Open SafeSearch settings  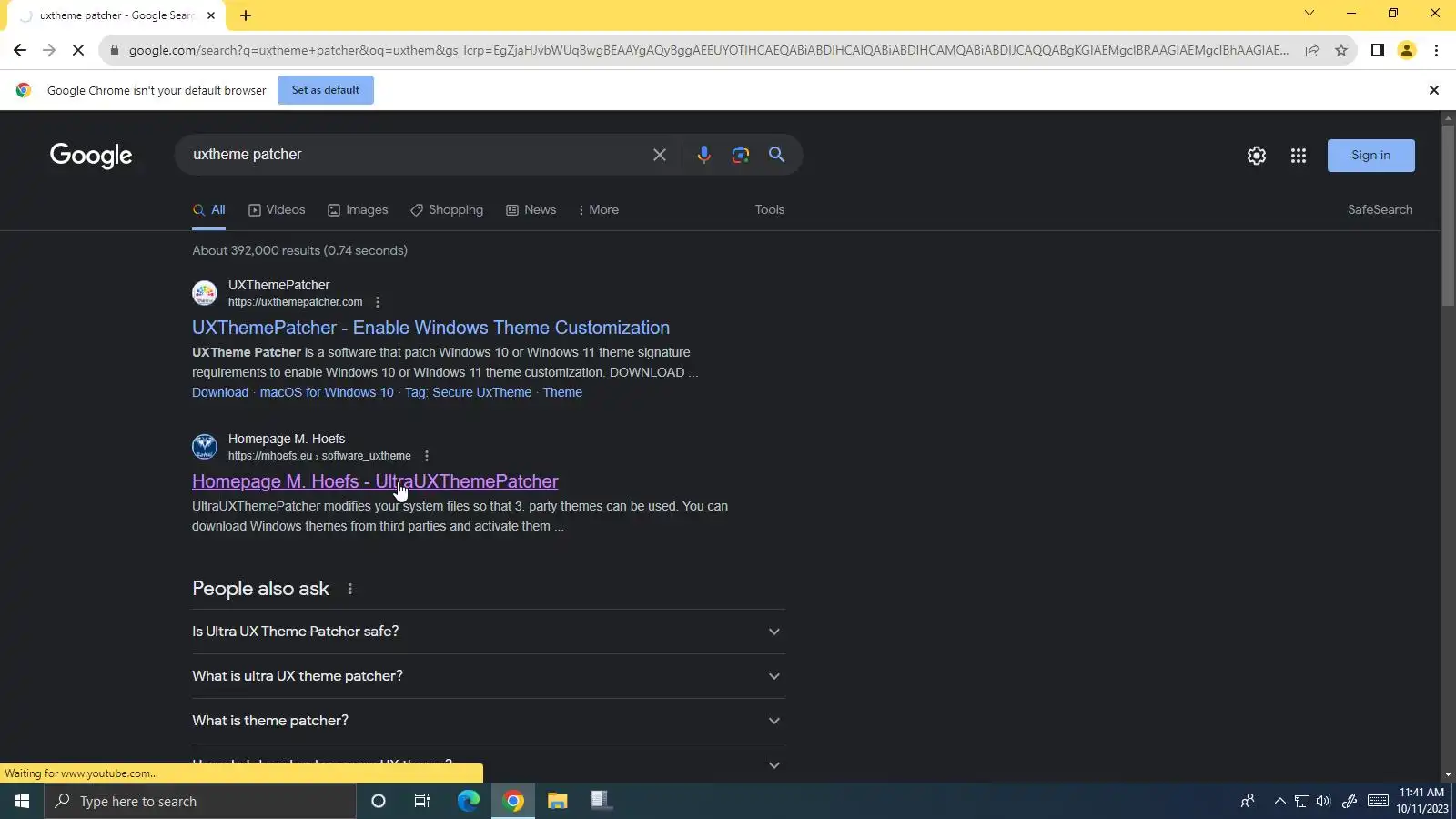1380,210
